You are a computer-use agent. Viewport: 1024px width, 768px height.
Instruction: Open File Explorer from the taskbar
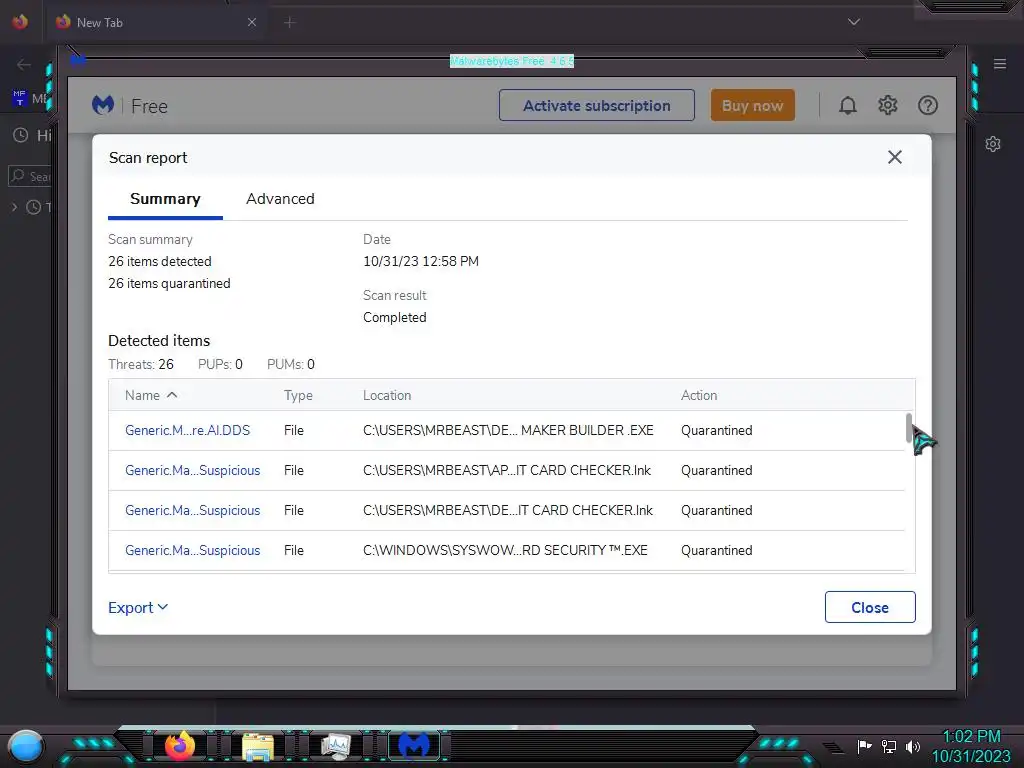(258, 746)
